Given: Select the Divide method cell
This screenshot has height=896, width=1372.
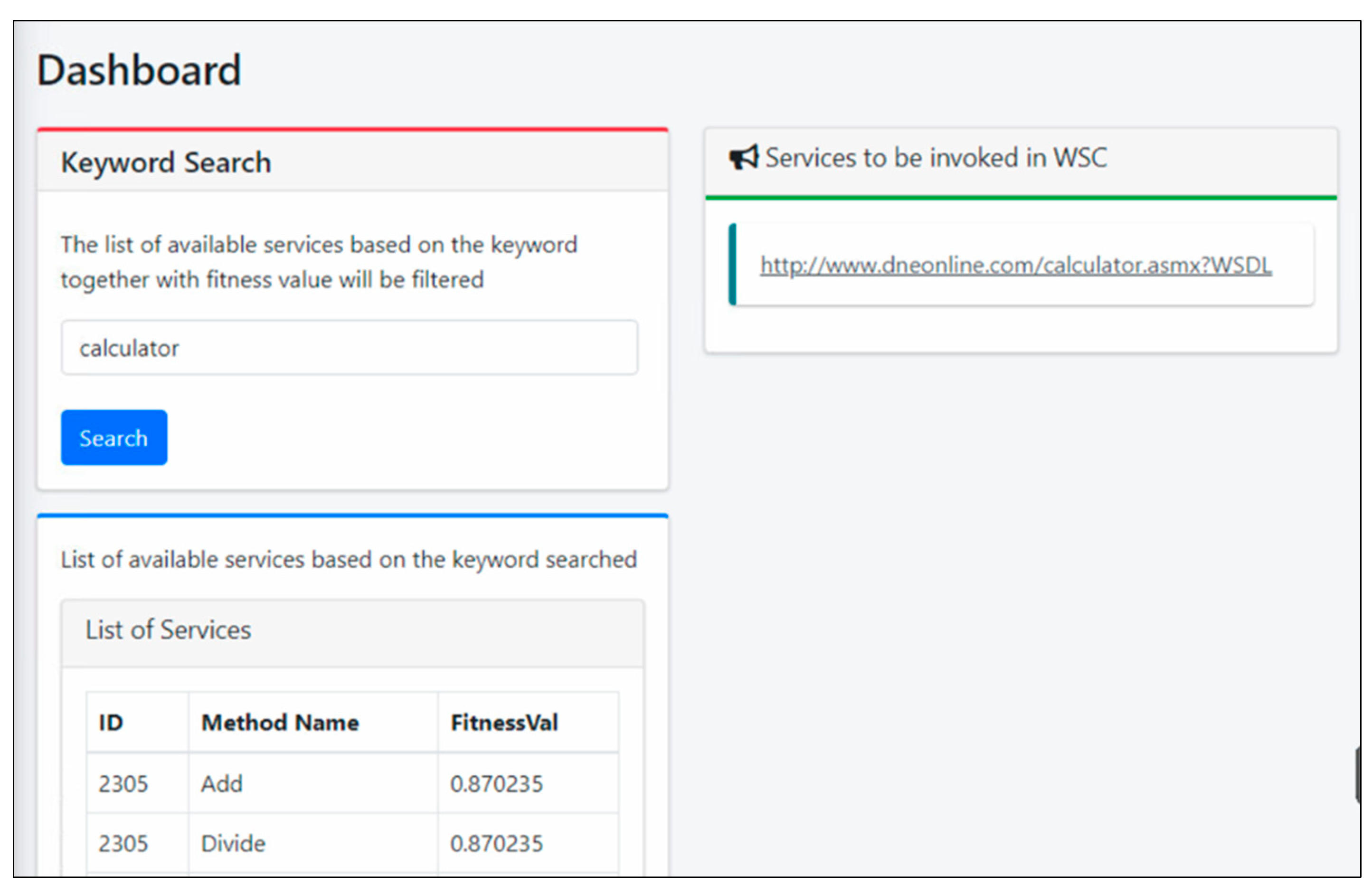Looking at the screenshot, I should [x=233, y=844].
